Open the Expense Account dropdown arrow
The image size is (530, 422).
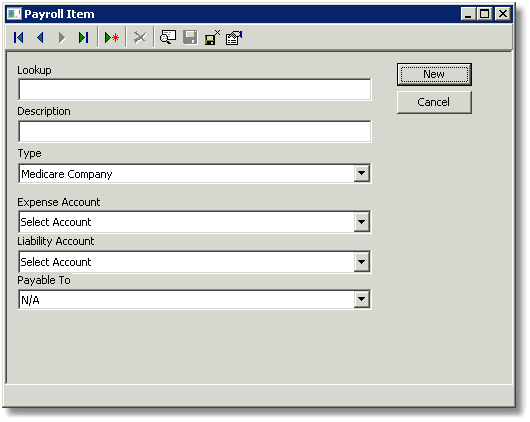click(362, 222)
